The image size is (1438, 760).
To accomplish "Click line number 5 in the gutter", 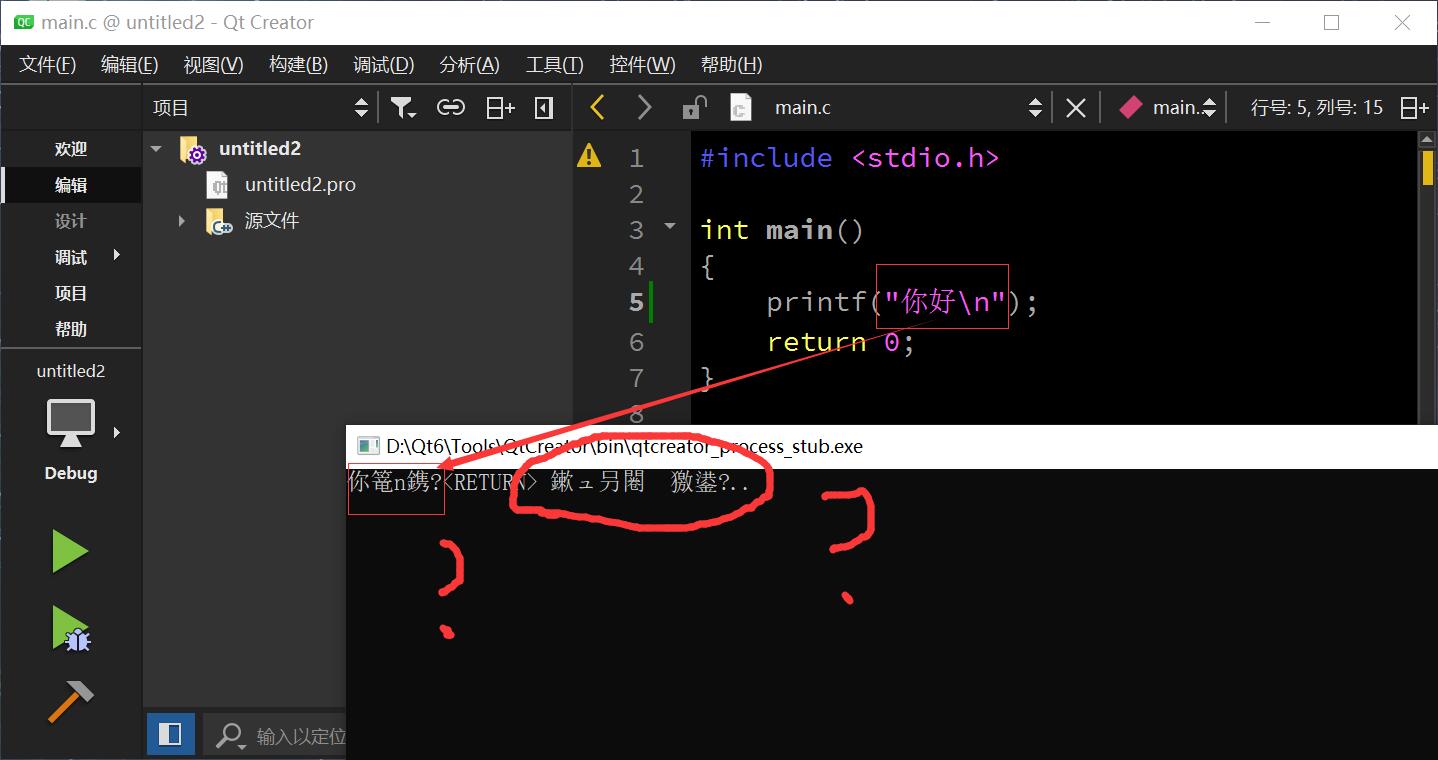I will click(x=636, y=302).
